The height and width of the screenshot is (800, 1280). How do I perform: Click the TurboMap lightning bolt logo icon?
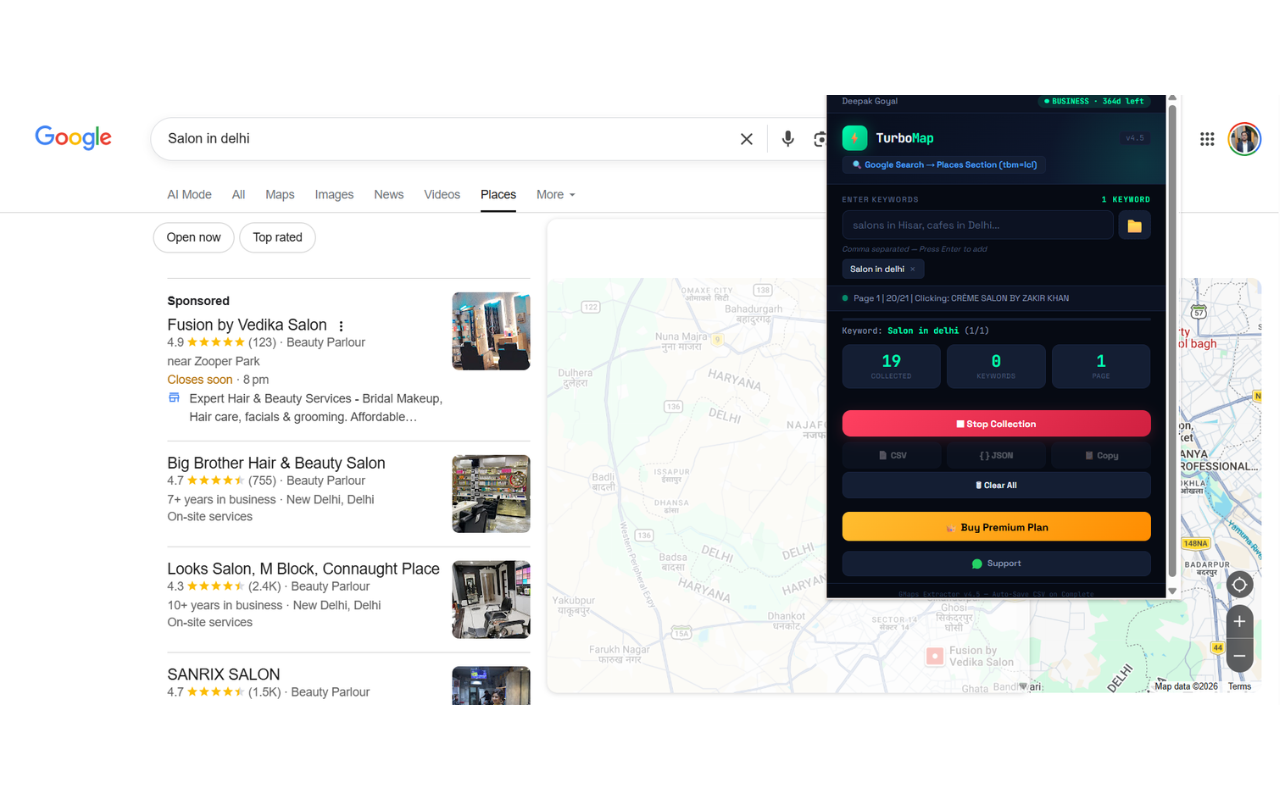(x=855, y=138)
